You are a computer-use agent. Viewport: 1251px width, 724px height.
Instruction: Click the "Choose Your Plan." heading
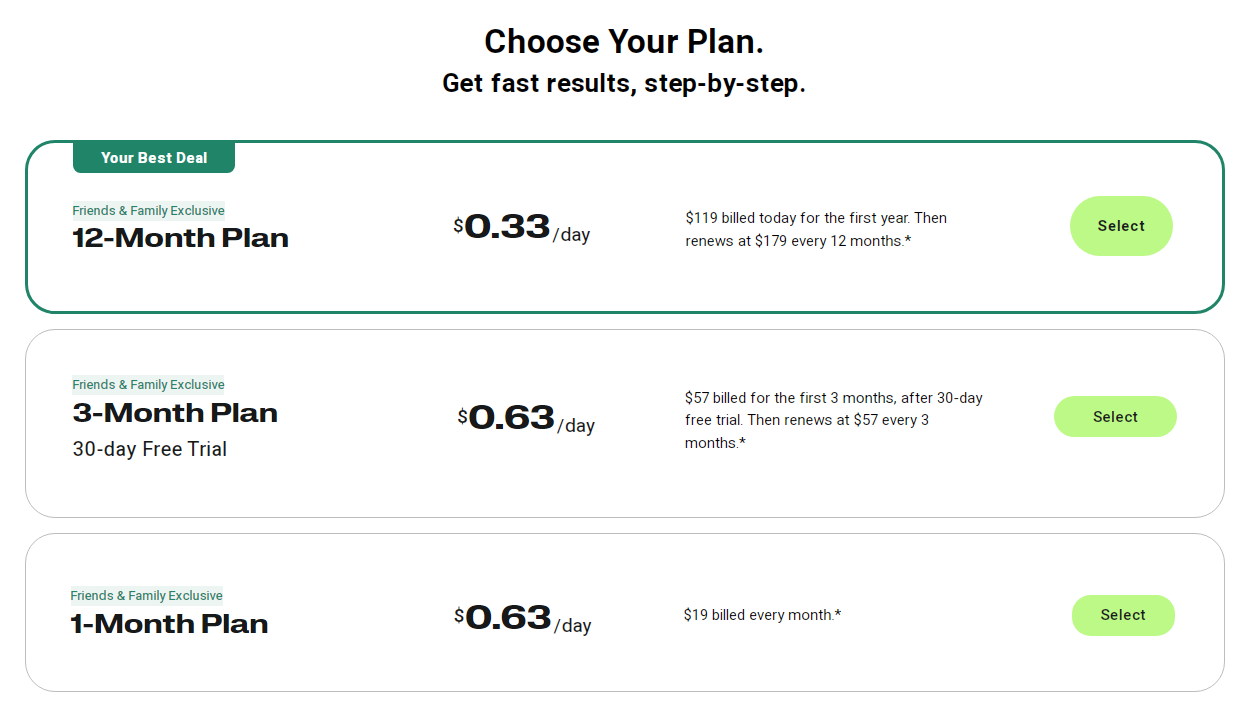624,42
